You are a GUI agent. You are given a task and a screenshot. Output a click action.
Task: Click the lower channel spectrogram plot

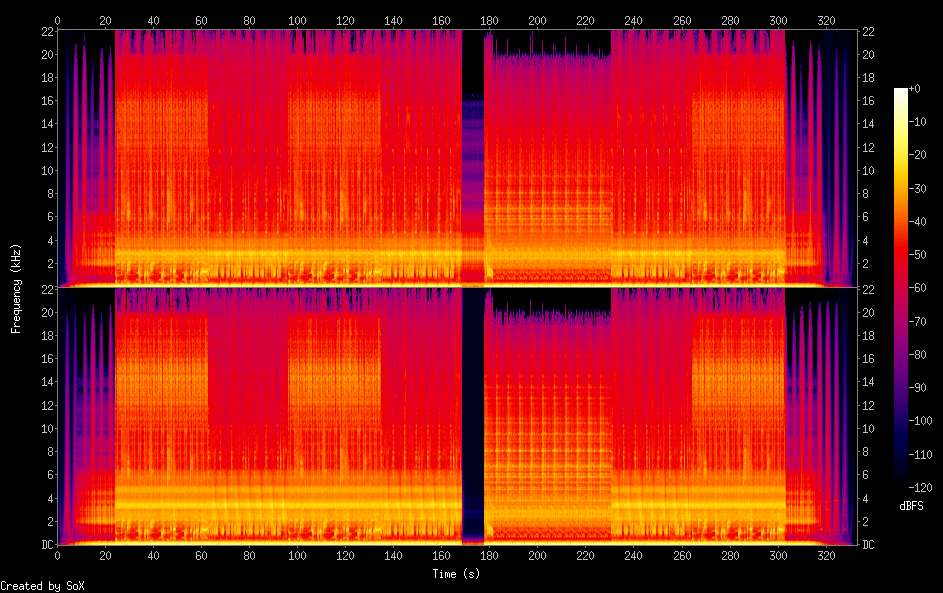[x=457, y=416]
